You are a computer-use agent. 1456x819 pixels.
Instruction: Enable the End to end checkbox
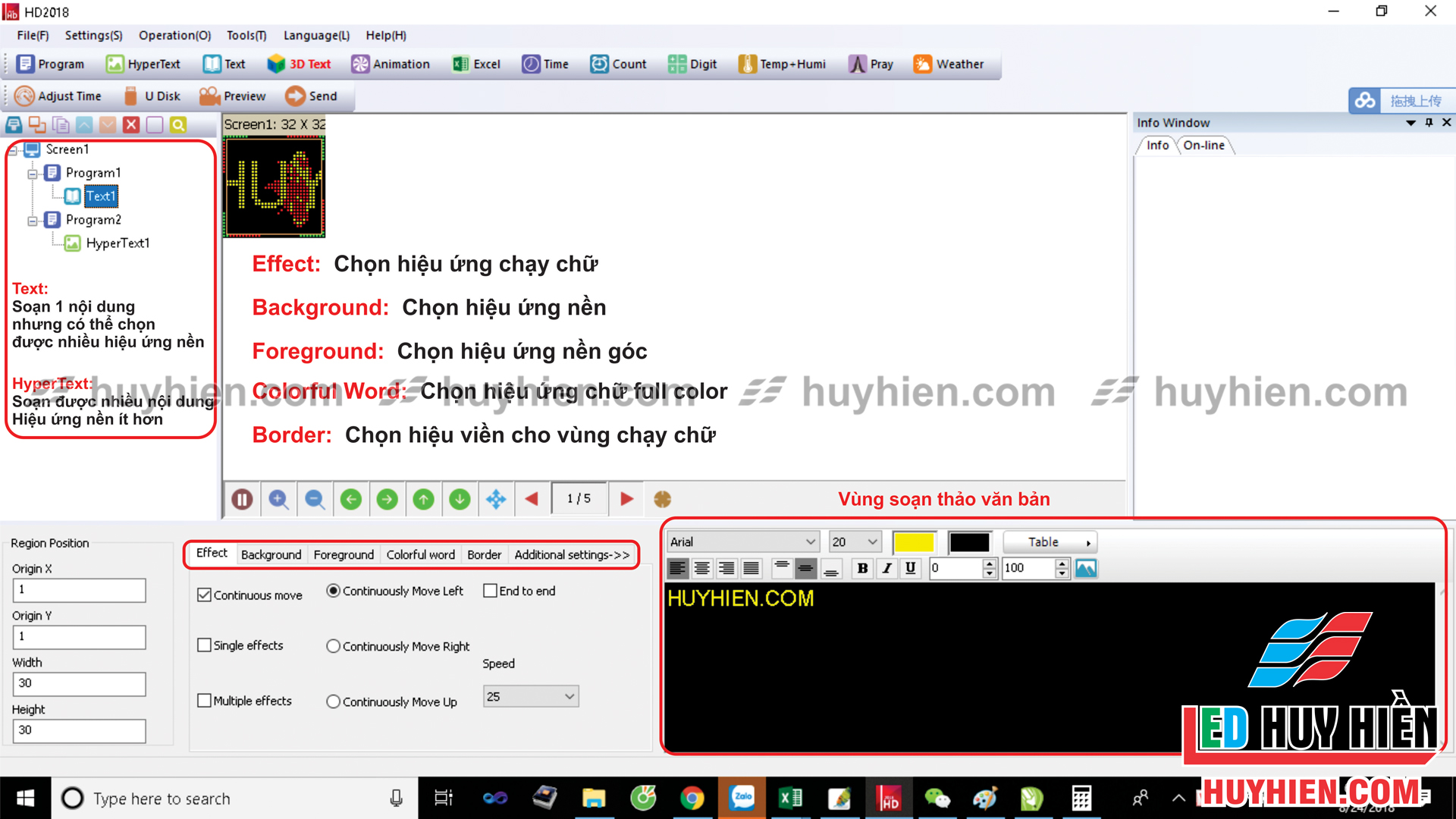point(490,591)
